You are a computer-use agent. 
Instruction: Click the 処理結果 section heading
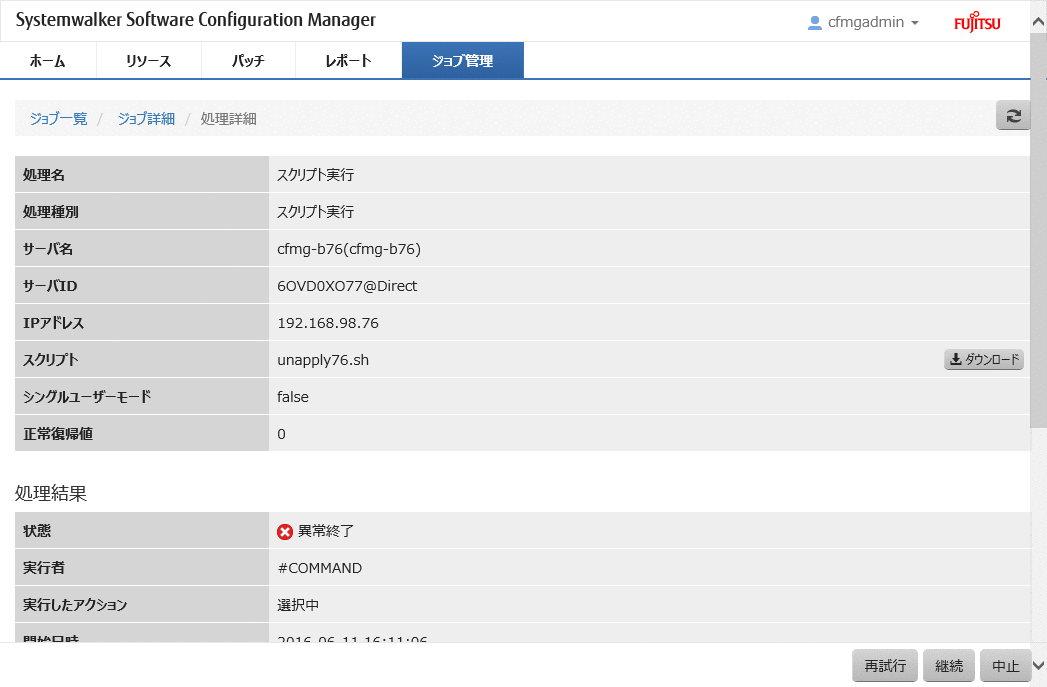click(x=51, y=493)
